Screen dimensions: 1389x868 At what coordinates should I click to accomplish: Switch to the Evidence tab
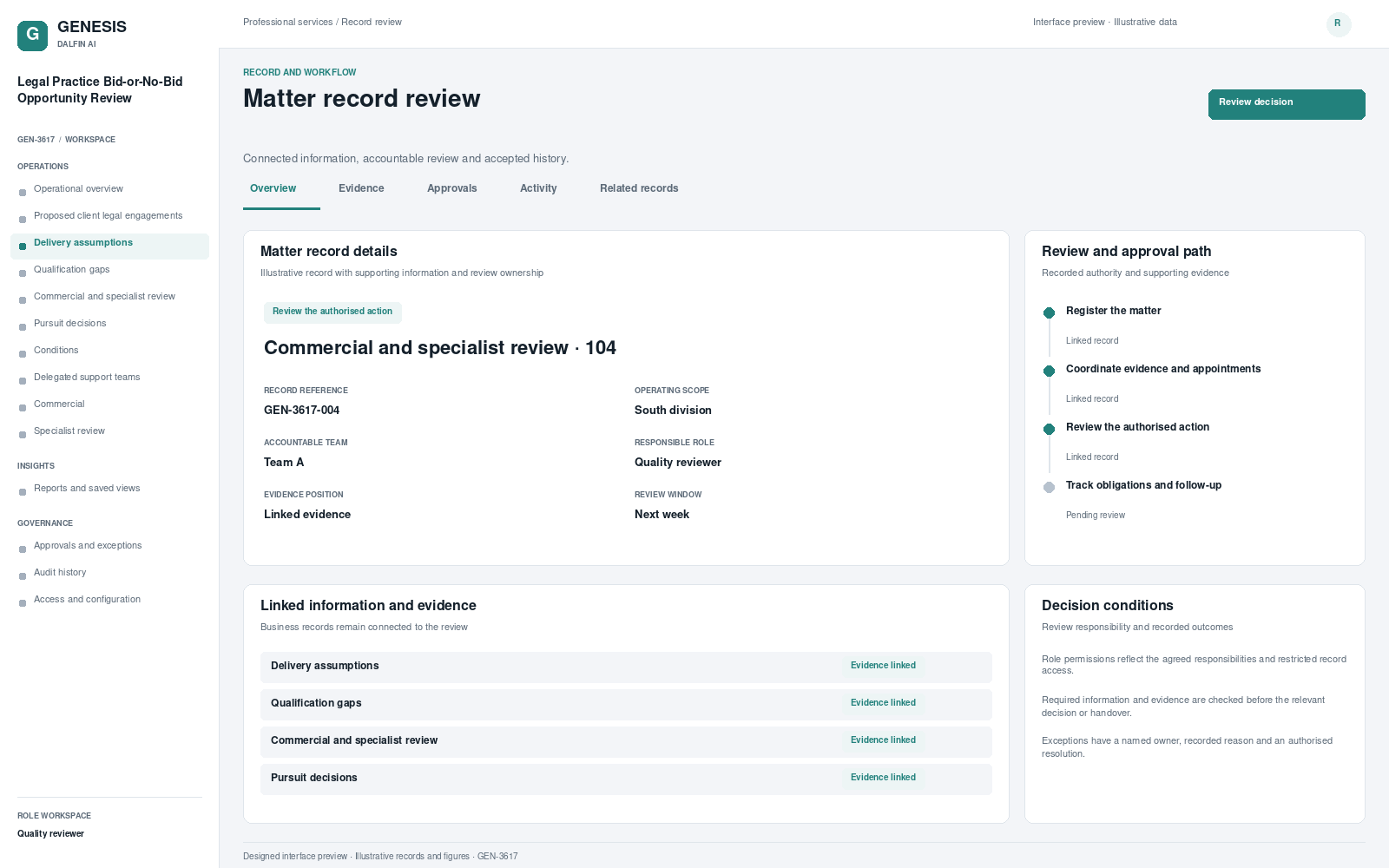pyautogui.click(x=361, y=188)
